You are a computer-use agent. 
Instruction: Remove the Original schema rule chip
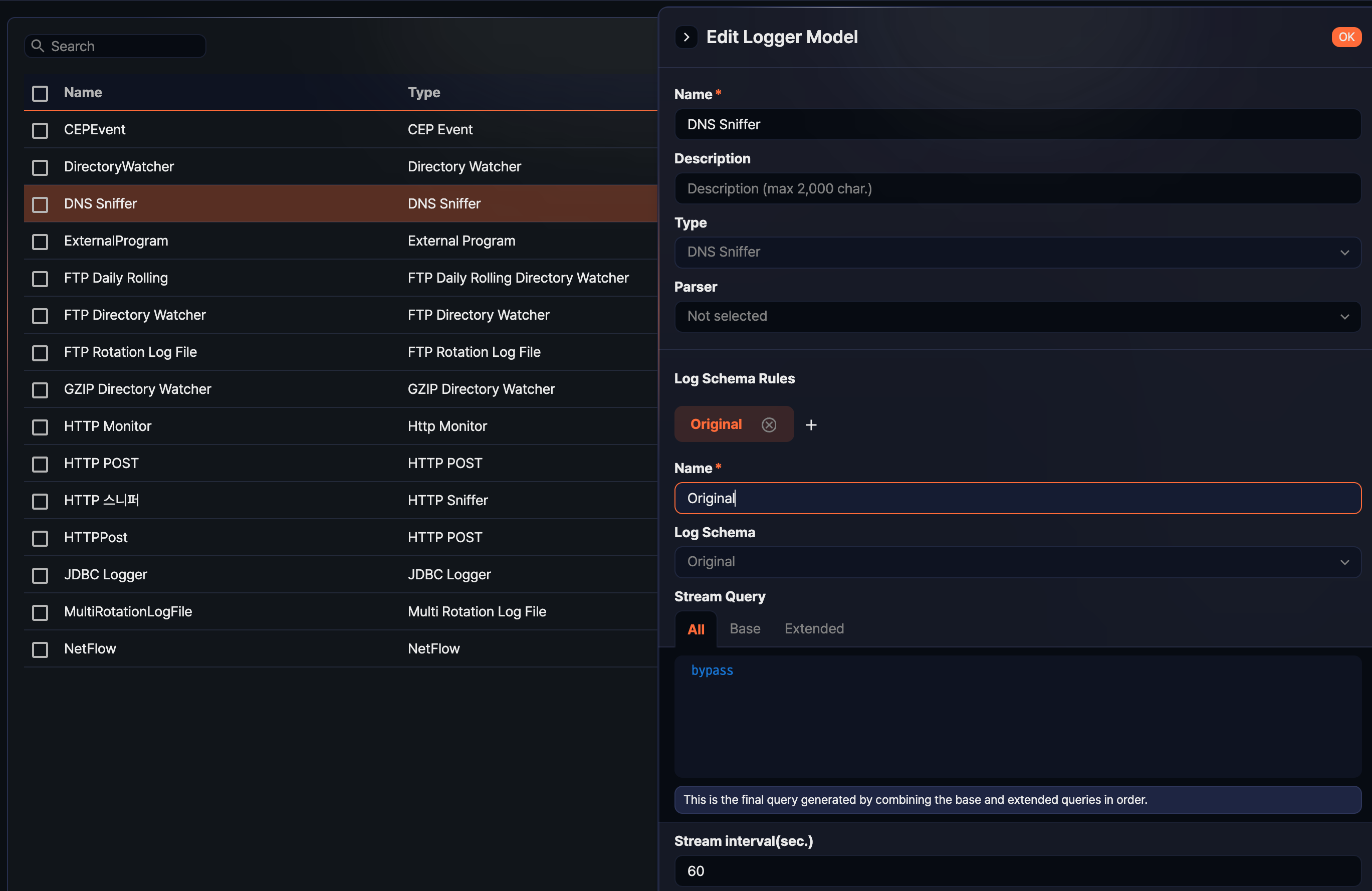[769, 425]
